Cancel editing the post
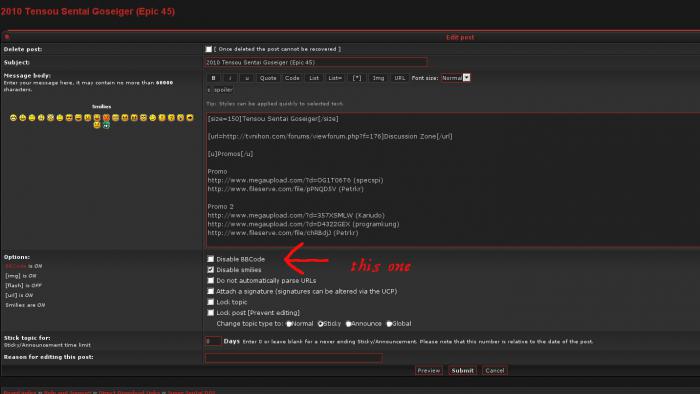This screenshot has width=700, height=394. [495, 370]
